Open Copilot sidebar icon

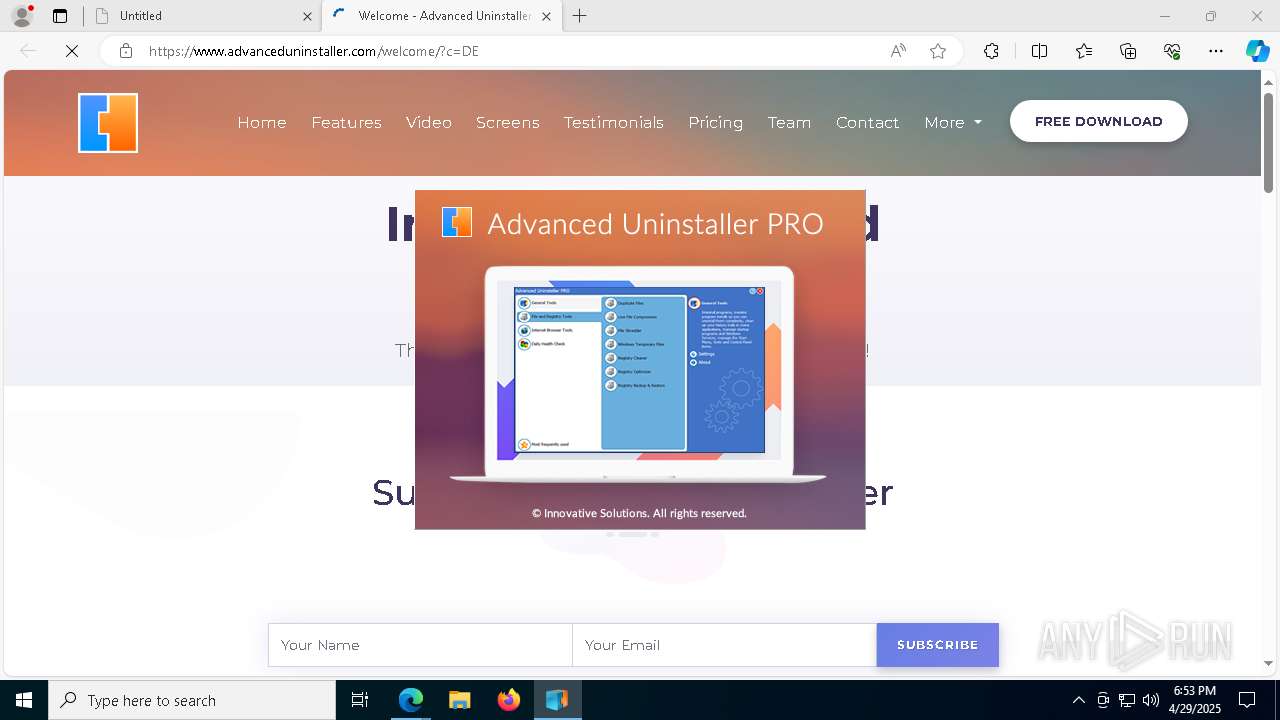1257,51
